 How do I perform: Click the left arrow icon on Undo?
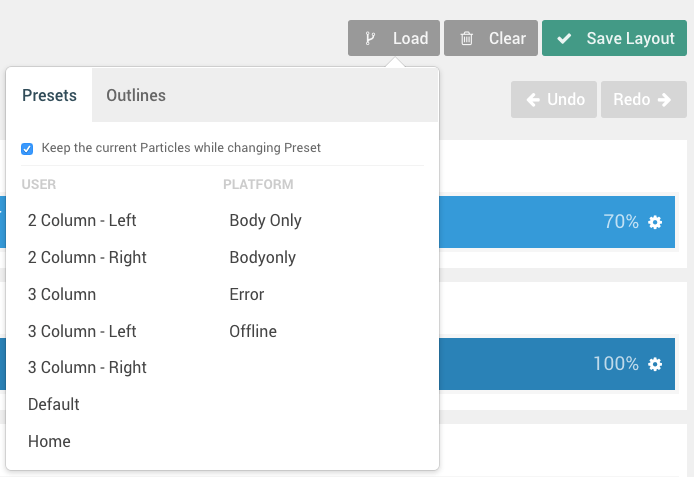(x=532, y=100)
